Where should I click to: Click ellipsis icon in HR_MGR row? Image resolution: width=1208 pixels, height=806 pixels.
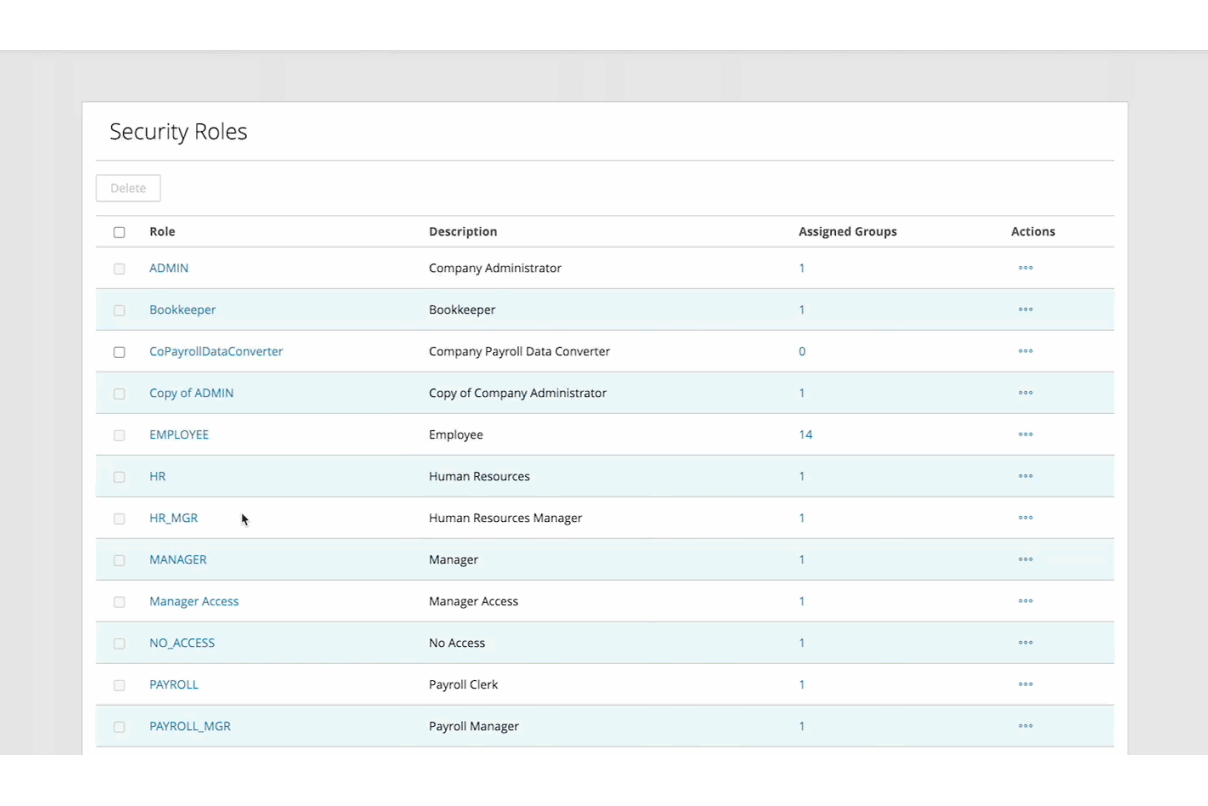[1025, 518]
